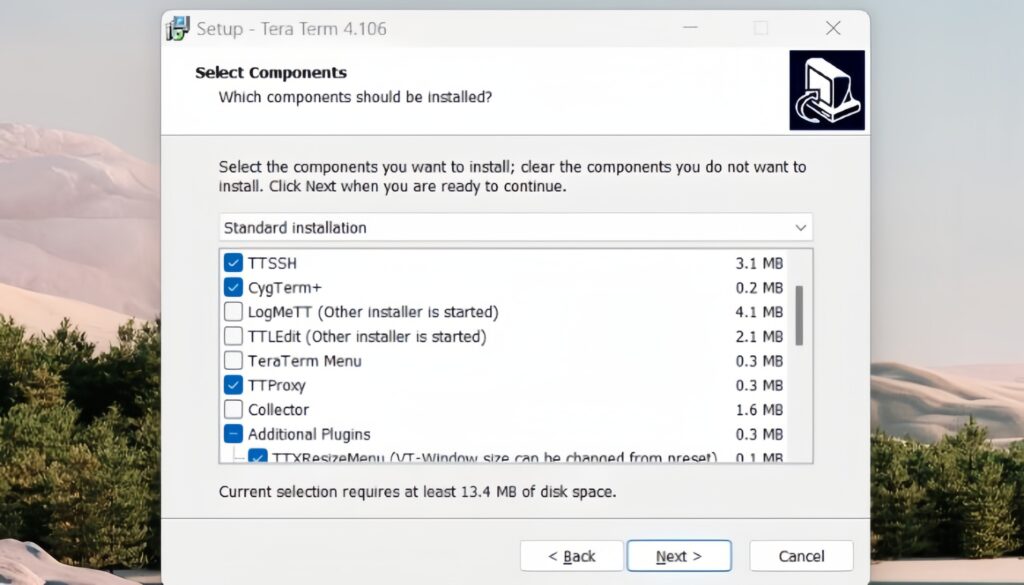Uncheck the CygTerm+ component checkbox
The image size is (1024, 585).
click(x=233, y=287)
